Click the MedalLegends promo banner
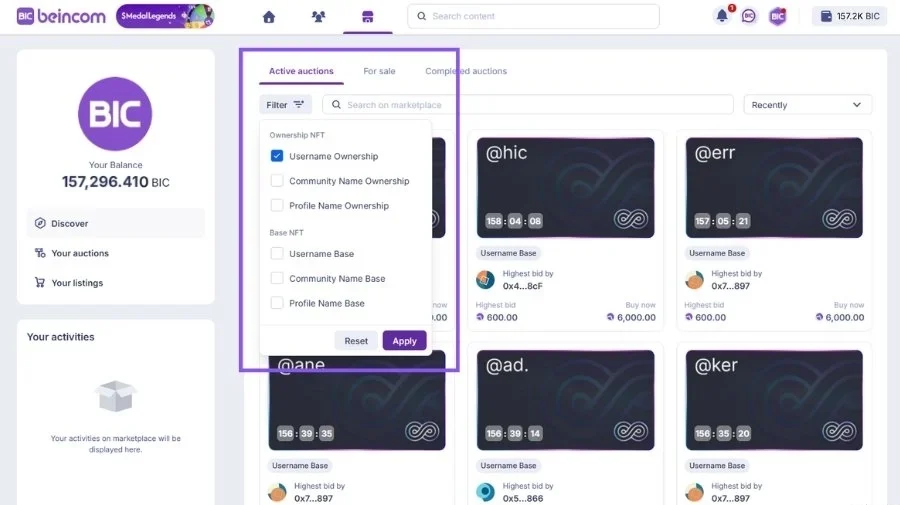Viewport: 900px width, 505px height. coord(165,16)
